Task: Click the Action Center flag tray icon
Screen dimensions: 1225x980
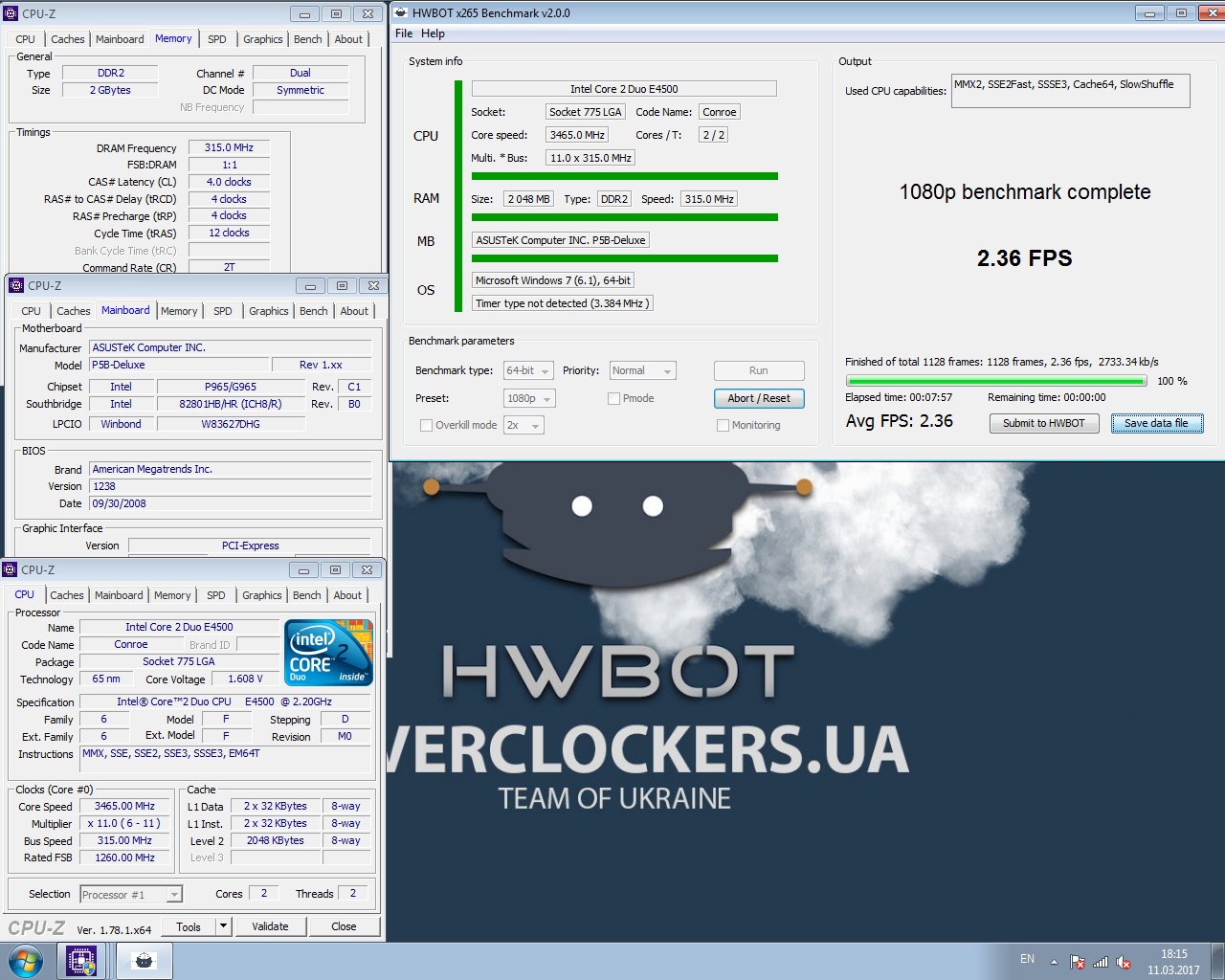Action: (1078, 962)
